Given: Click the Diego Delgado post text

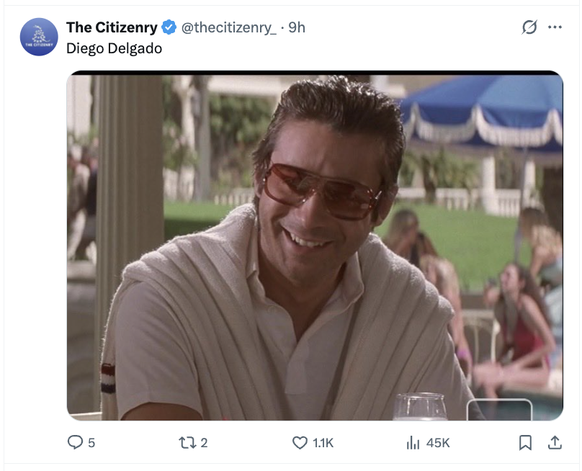Looking at the screenshot, I should 114,49.
